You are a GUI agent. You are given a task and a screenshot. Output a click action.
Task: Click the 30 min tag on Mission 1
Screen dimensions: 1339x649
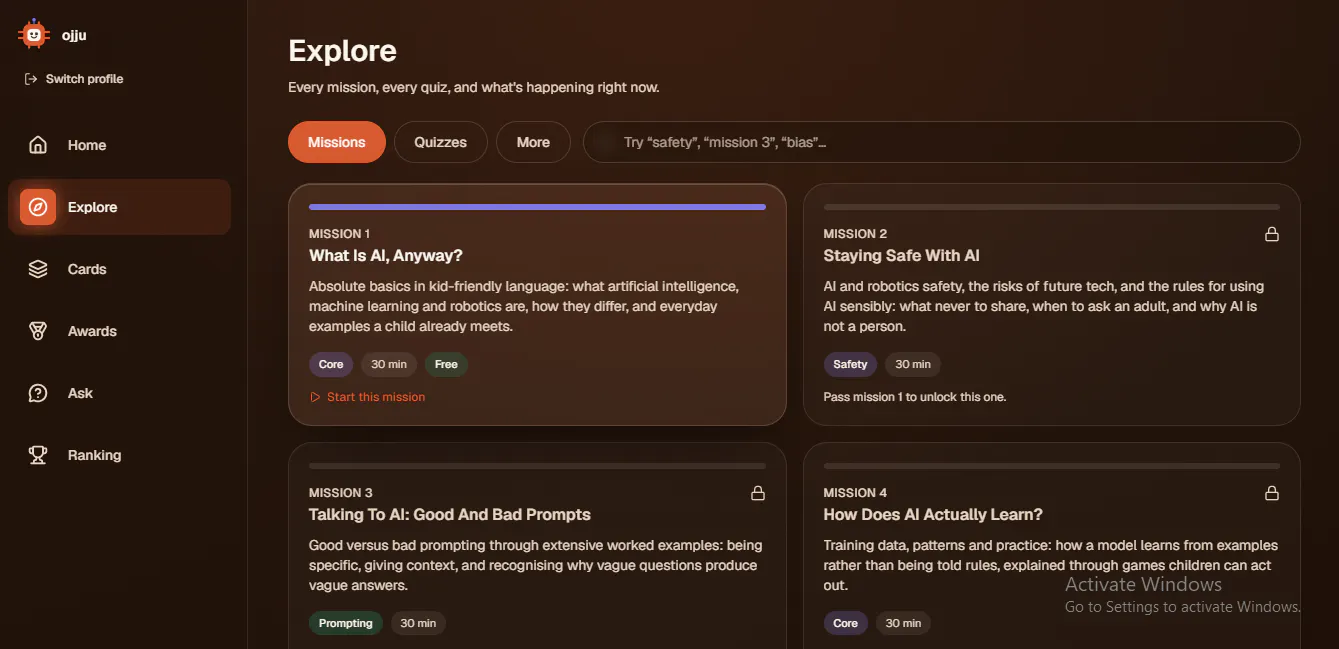pyautogui.click(x=389, y=364)
